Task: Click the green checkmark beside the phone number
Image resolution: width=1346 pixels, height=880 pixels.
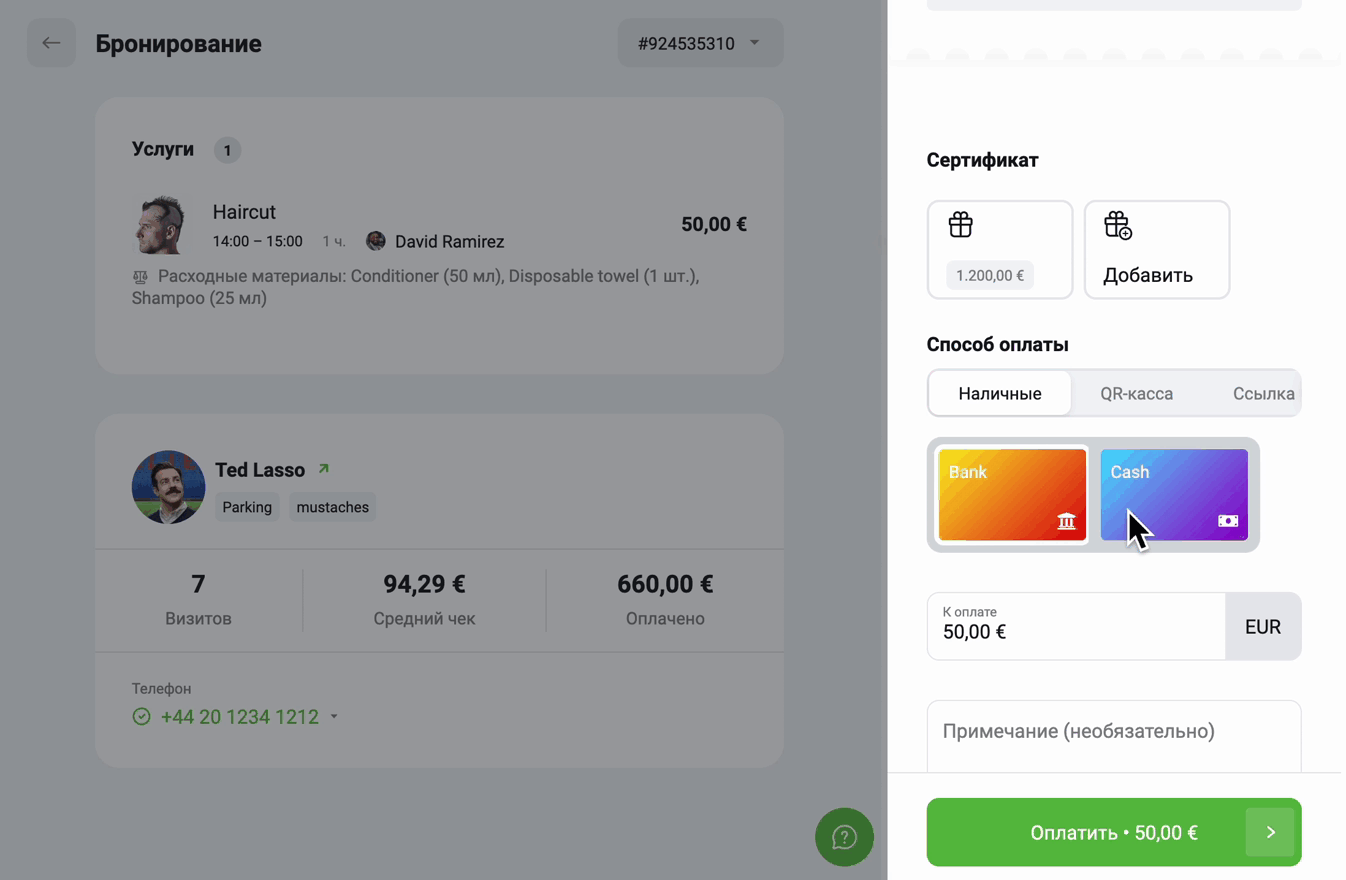Action: (x=141, y=717)
